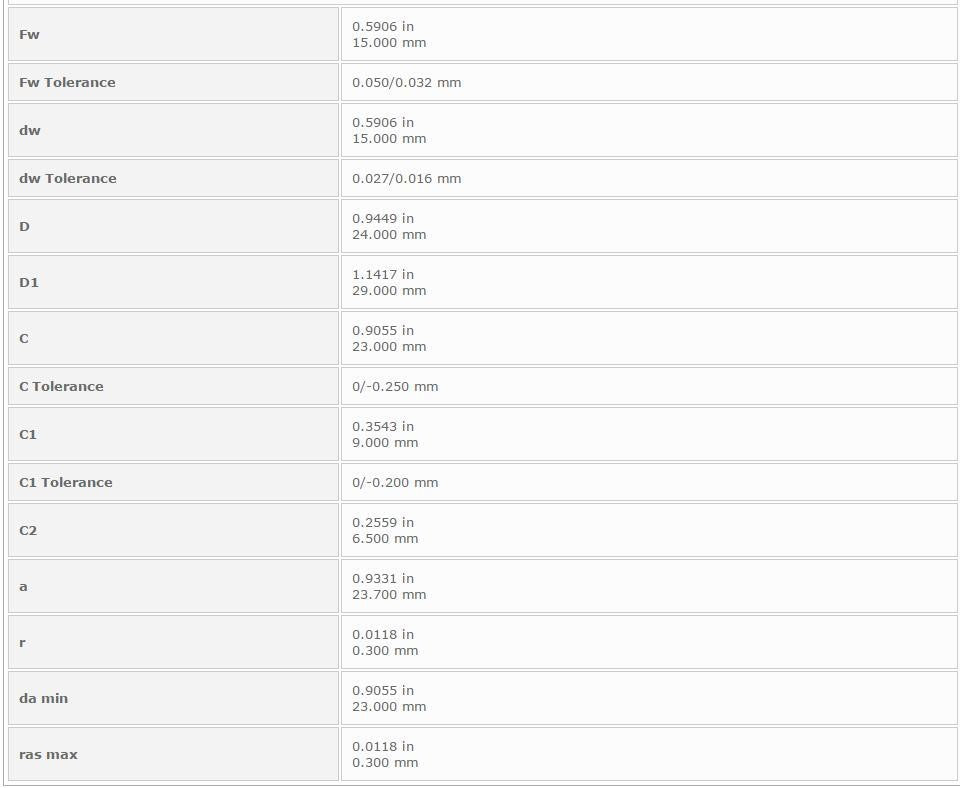This screenshot has width=960, height=788.
Task: Click the C Tolerance label
Action: pyautogui.click(x=61, y=386)
